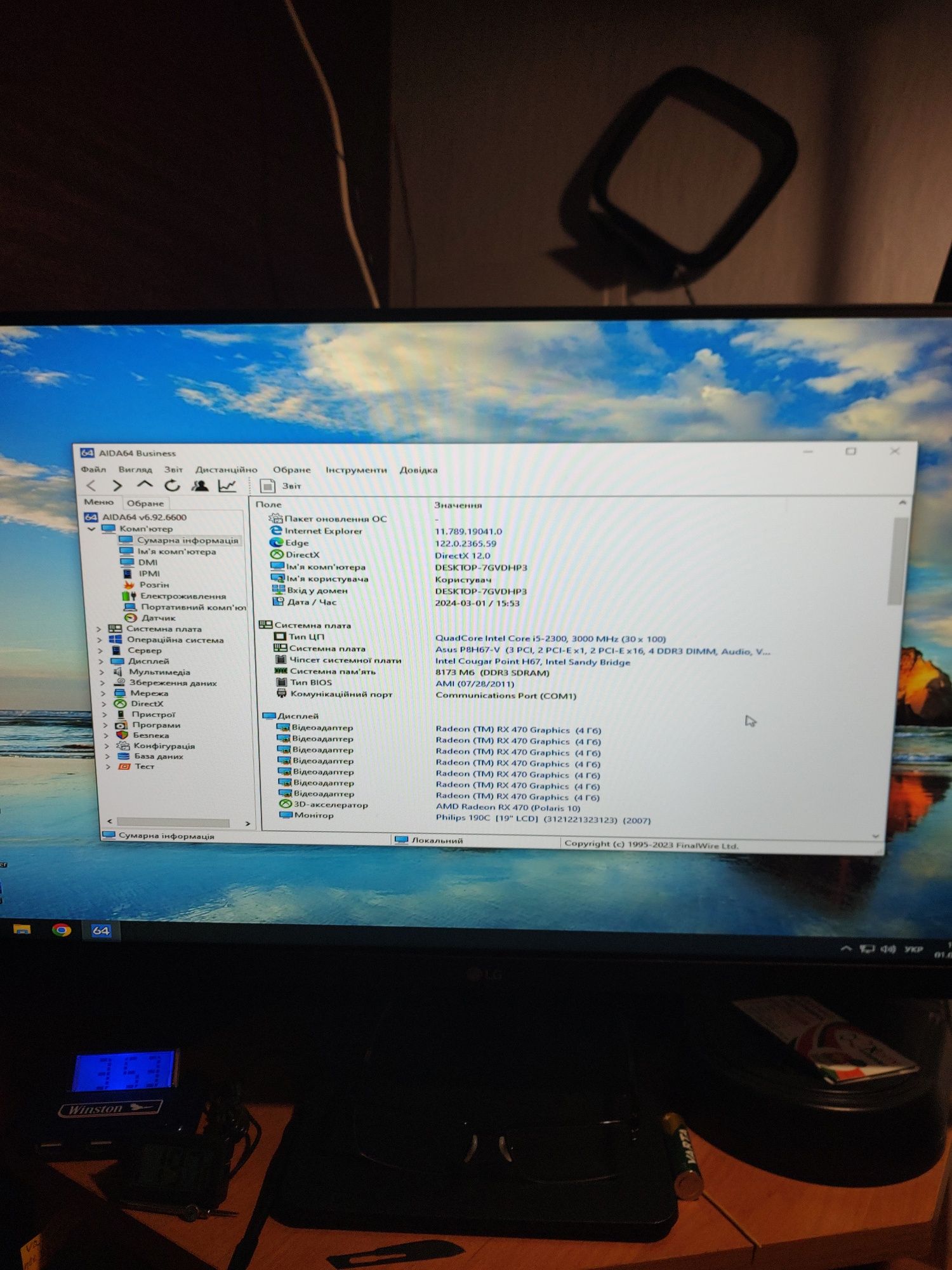Collapse the Комп'ютер tree node
The image size is (952, 1270).
[91, 528]
